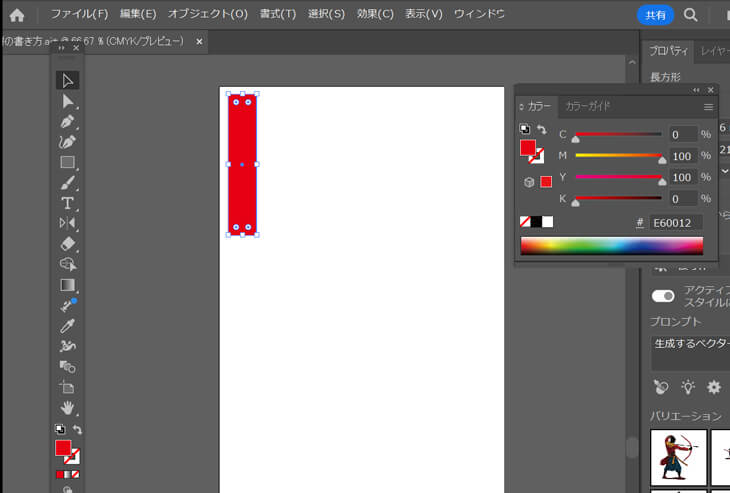This screenshot has width=730, height=493.
Task: Click the toolbar red fill swatch
Action: click(63, 448)
